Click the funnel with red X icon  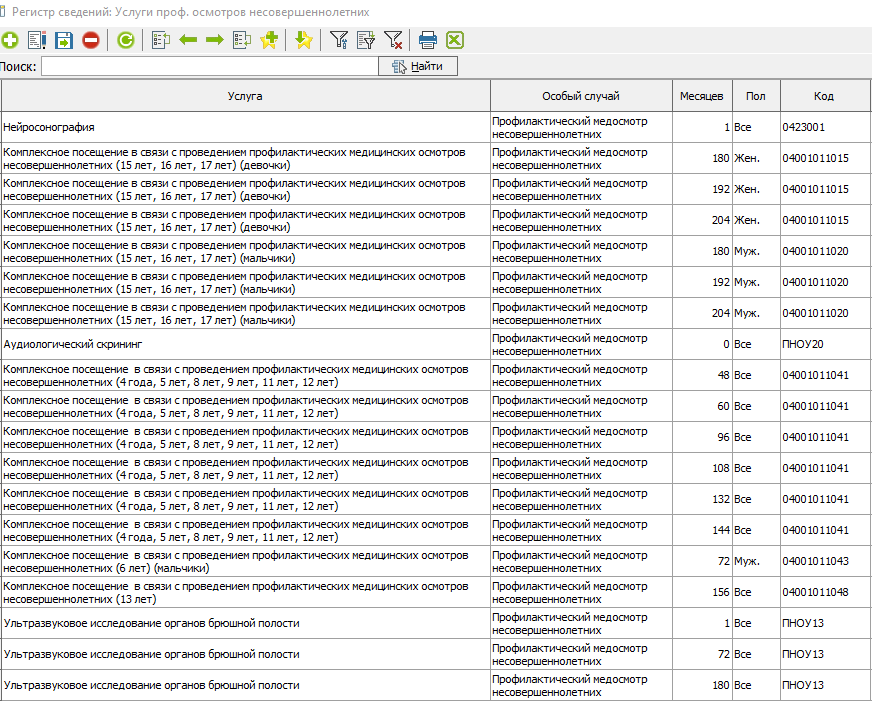[393, 40]
